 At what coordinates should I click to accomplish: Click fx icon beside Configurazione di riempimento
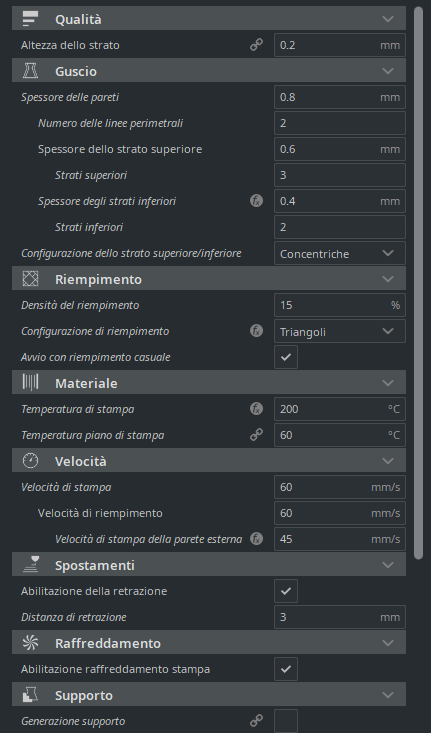(256, 331)
